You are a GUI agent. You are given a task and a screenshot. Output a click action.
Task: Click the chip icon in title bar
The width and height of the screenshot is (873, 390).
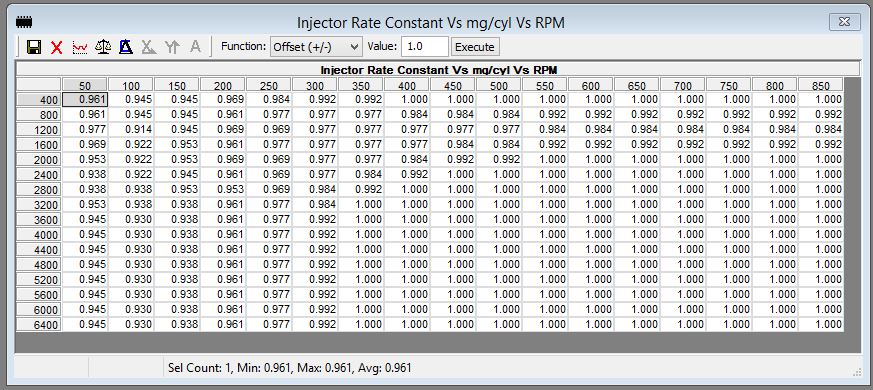tap(24, 22)
